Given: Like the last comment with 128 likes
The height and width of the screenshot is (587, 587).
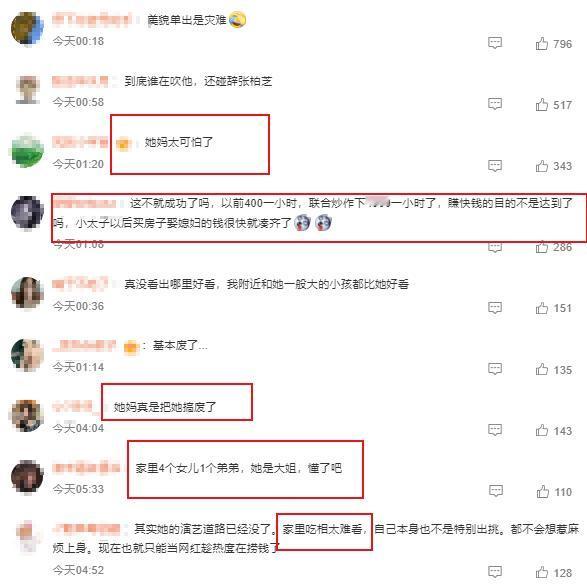Looking at the screenshot, I should tap(542, 572).
